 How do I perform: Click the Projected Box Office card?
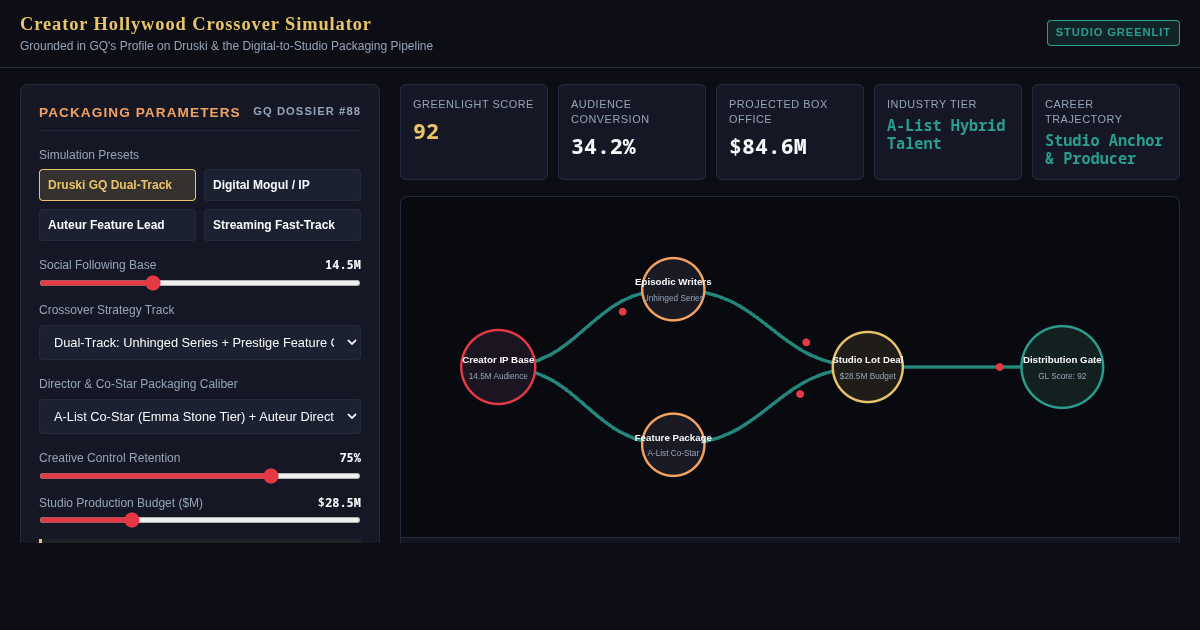[x=790, y=132]
